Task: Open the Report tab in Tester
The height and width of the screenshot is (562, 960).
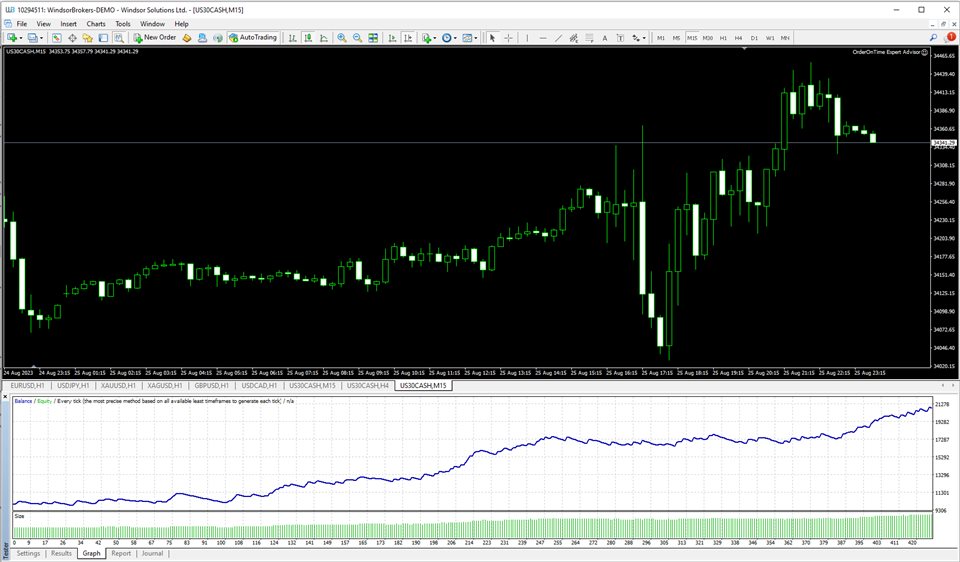Action: click(x=121, y=553)
